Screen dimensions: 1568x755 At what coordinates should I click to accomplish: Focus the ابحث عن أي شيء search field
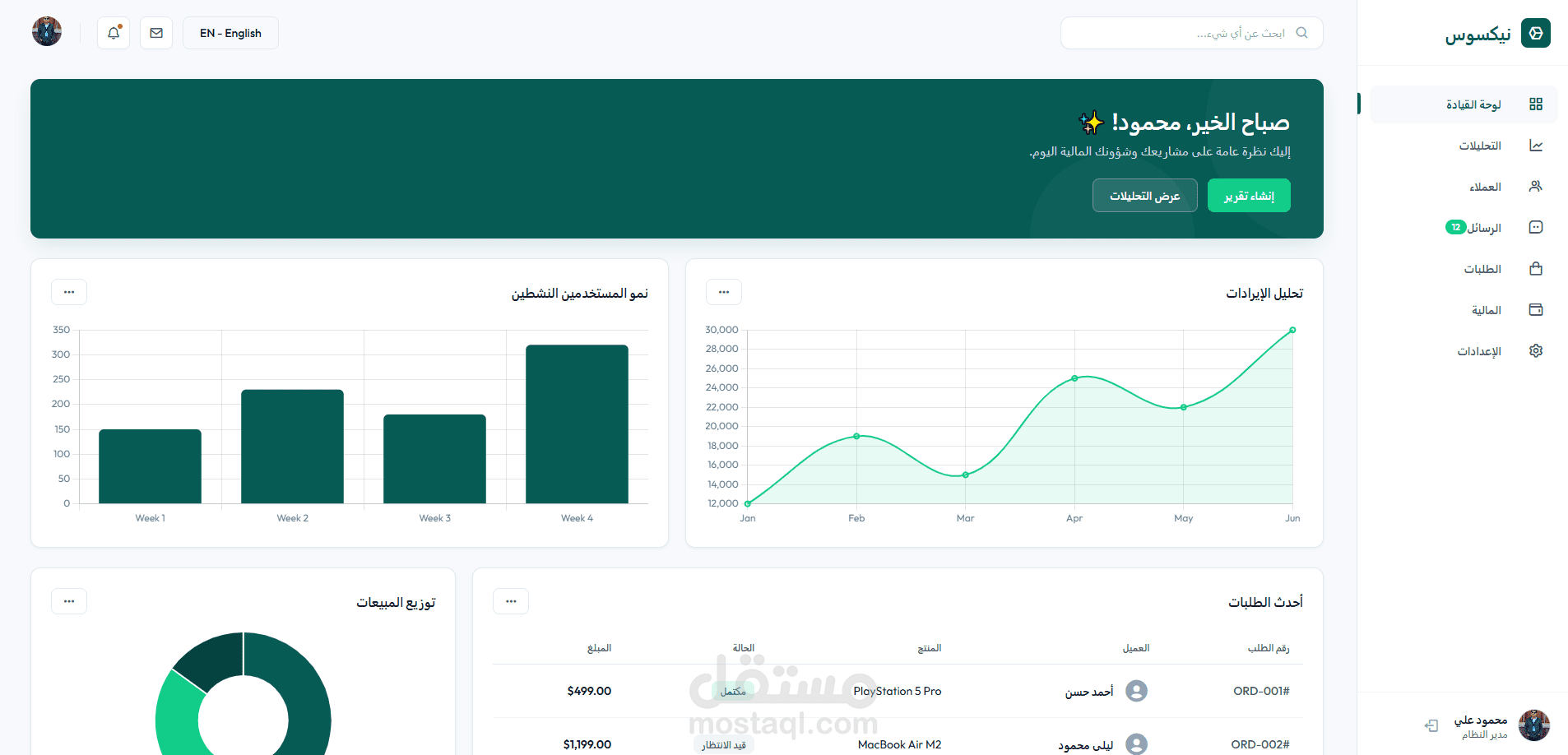1192,33
